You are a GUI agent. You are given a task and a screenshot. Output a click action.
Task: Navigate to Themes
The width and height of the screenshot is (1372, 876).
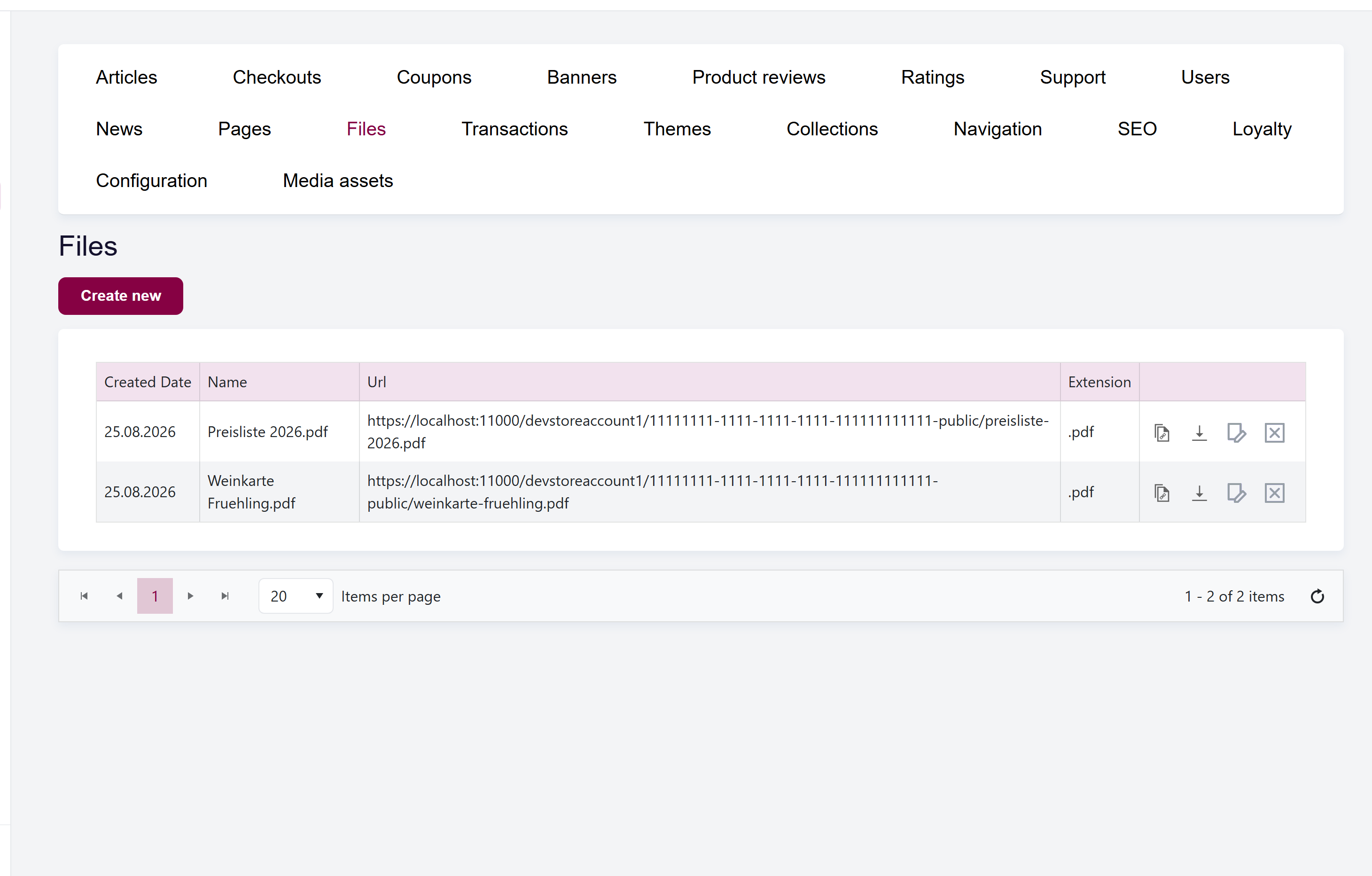(x=677, y=129)
